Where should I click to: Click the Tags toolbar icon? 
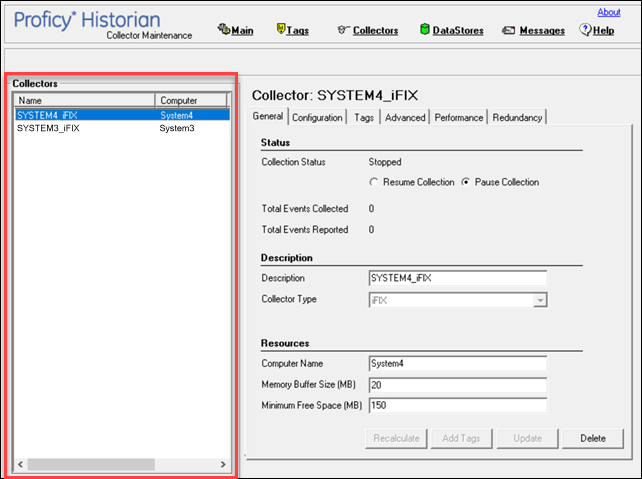pyautogui.click(x=280, y=29)
